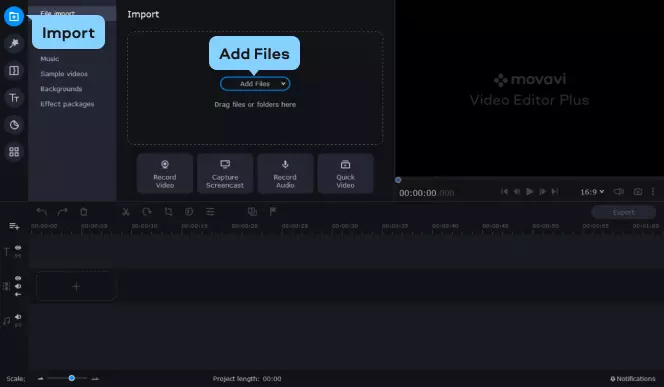
Task: Click the 'Project length: 00:00' text
Action: [247, 379]
